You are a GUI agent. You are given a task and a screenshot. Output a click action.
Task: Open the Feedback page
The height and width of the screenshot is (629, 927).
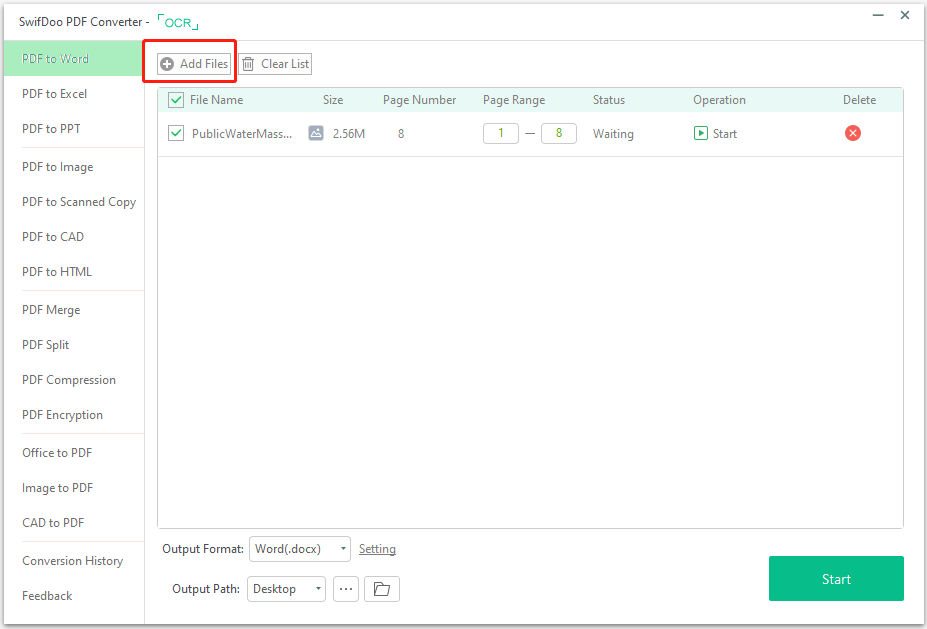(47, 595)
